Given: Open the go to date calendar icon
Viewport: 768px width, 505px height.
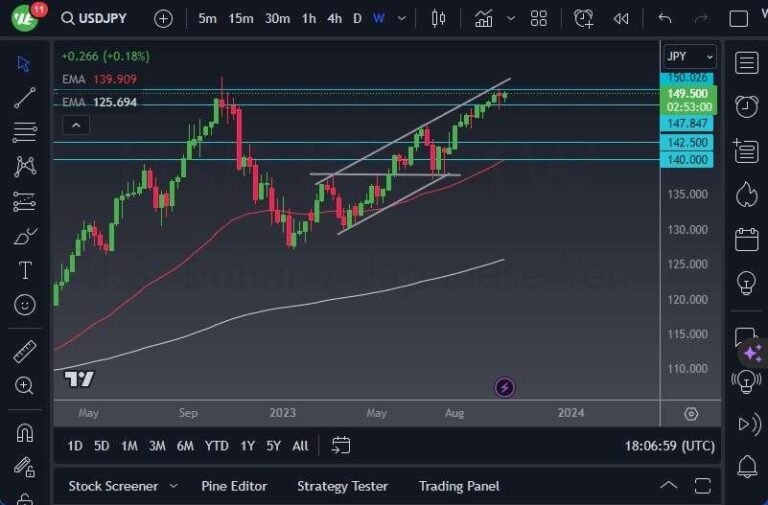Looking at the screenshot, I should click(x=341, y=445).
